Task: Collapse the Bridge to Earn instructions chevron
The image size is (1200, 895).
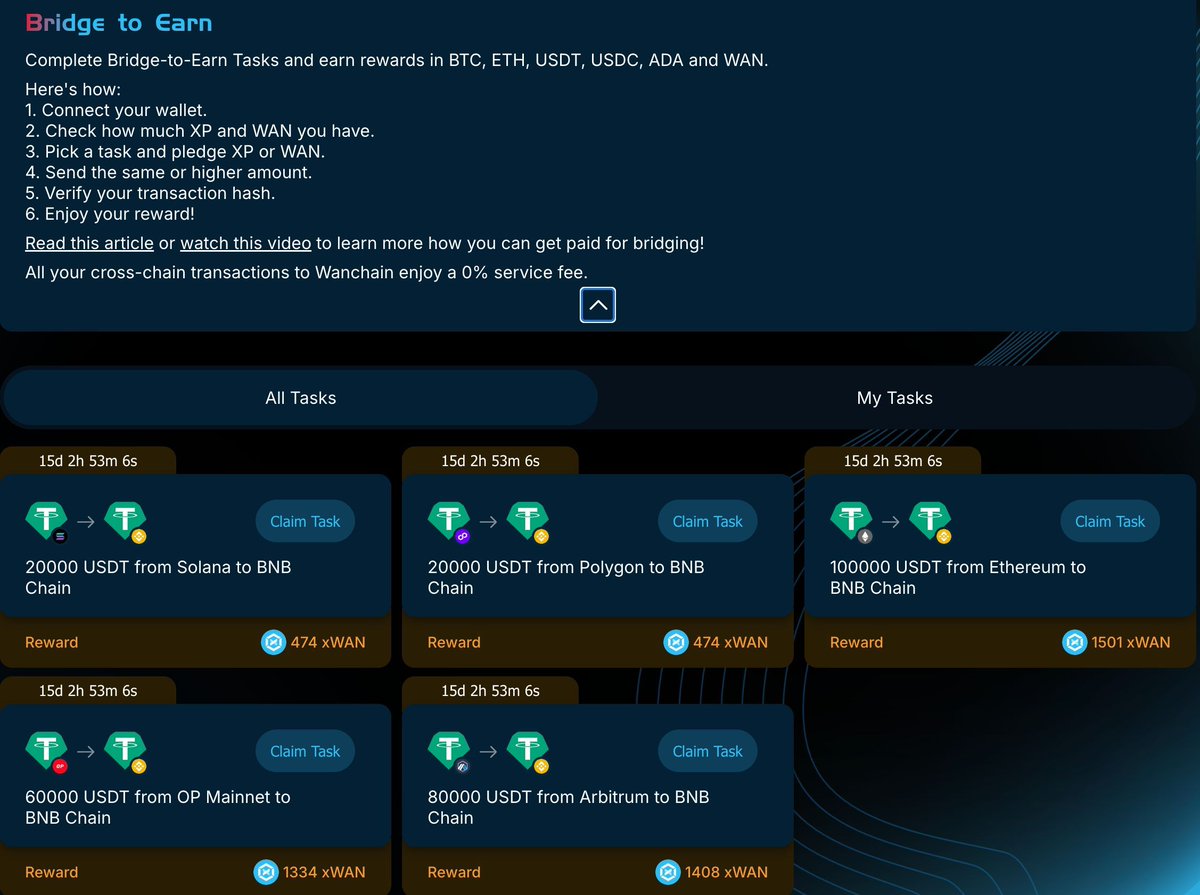Action: pyautogui.click(x=598, y=305)
